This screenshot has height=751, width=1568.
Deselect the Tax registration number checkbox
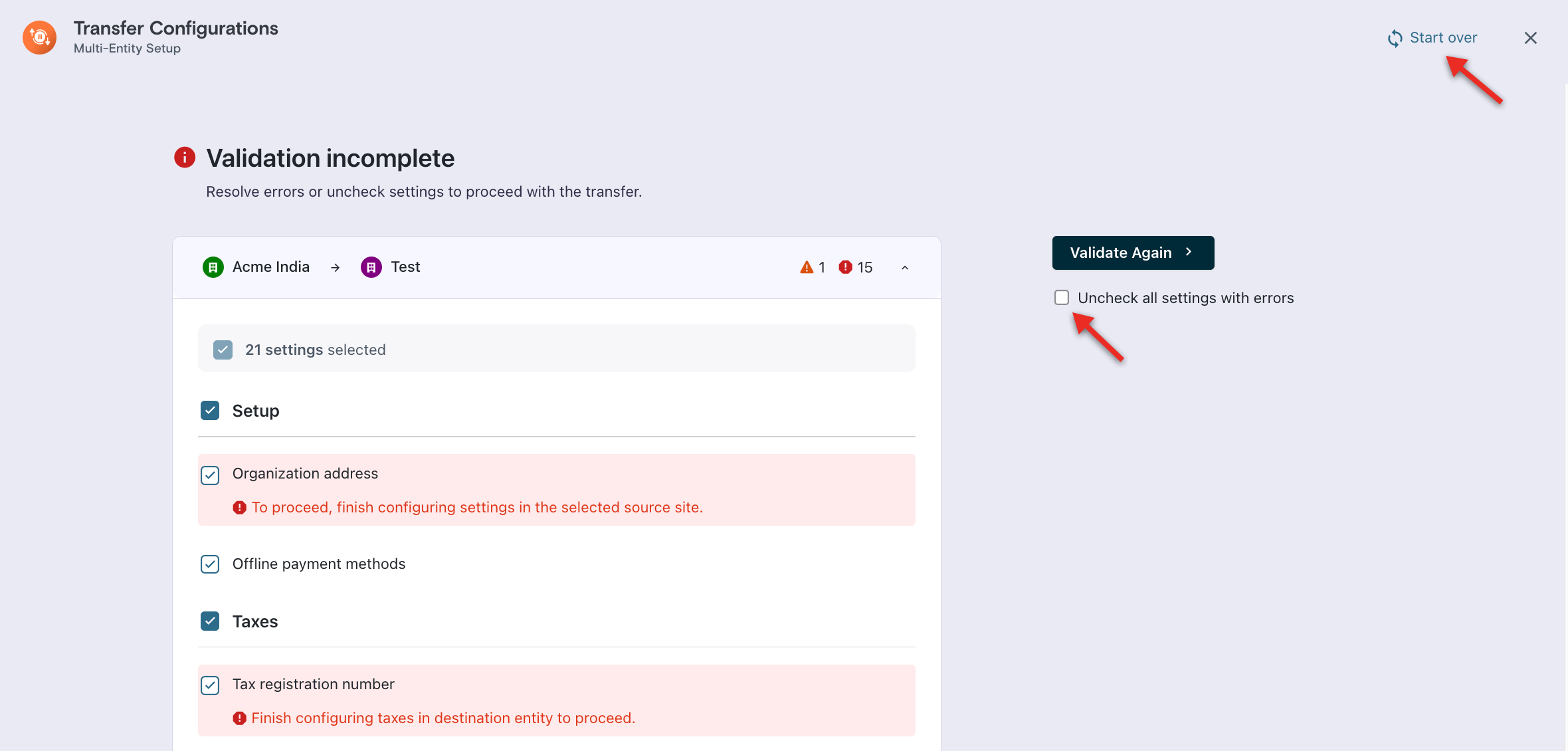click(210, 685)
